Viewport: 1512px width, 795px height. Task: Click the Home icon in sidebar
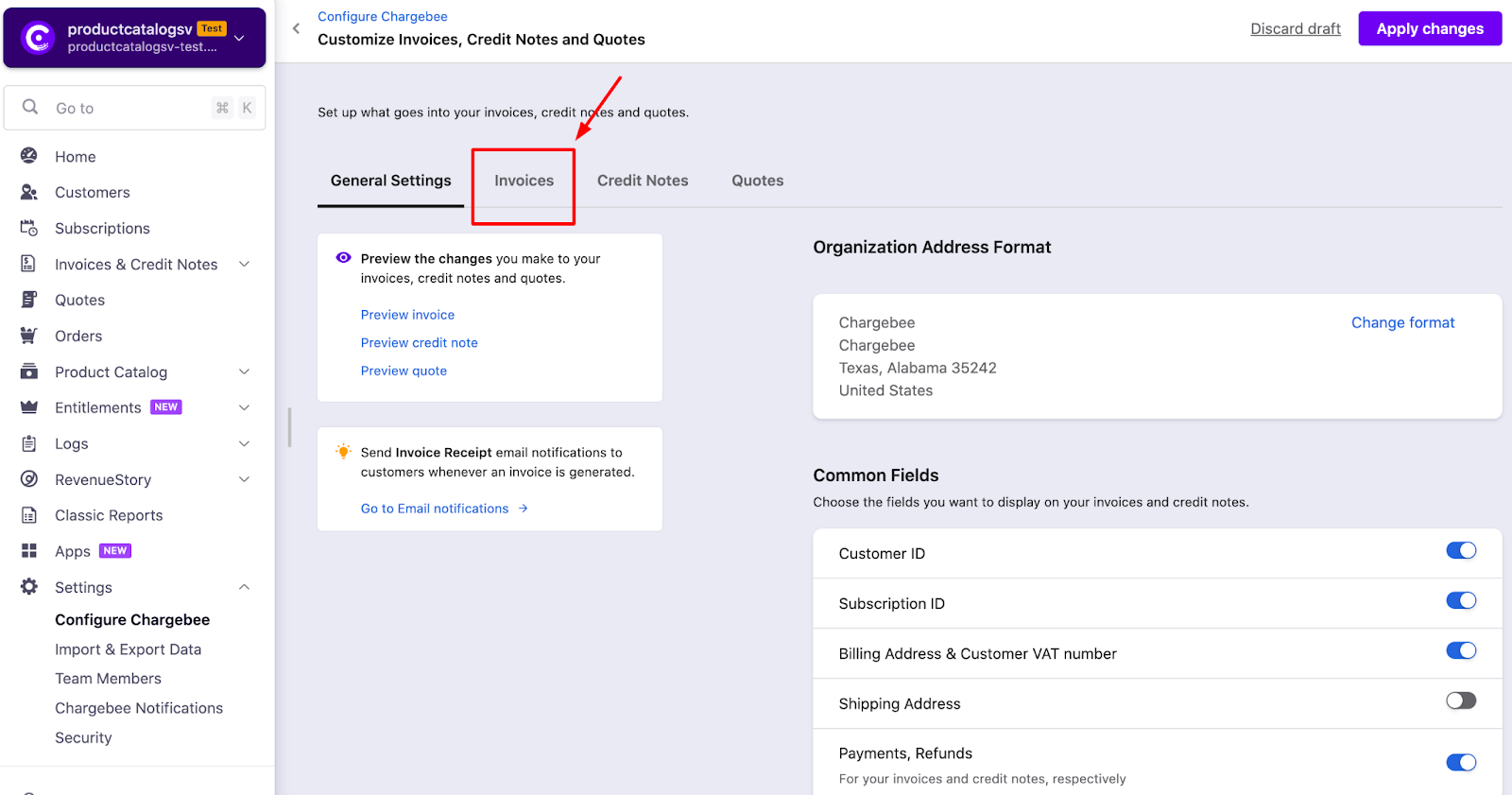29,156
